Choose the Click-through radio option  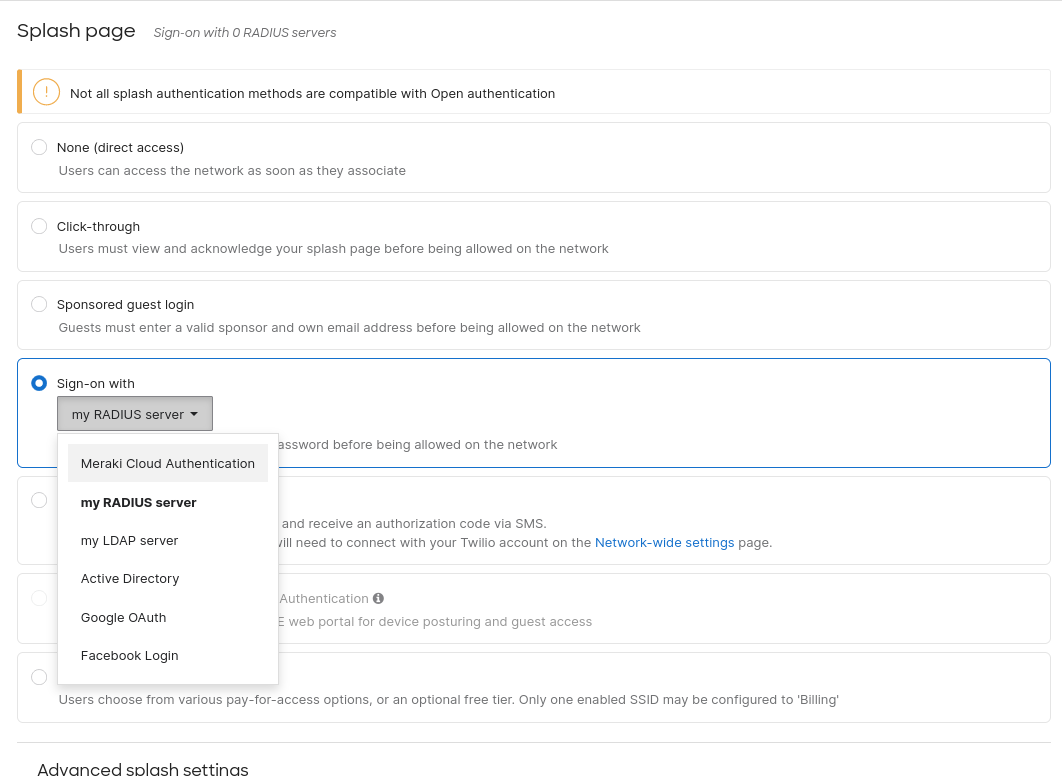(x=39, y=226)
